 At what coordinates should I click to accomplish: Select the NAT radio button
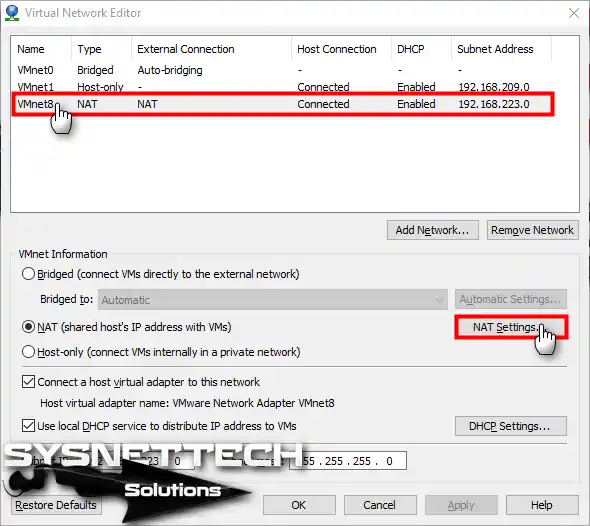click(x=29, y=327)
